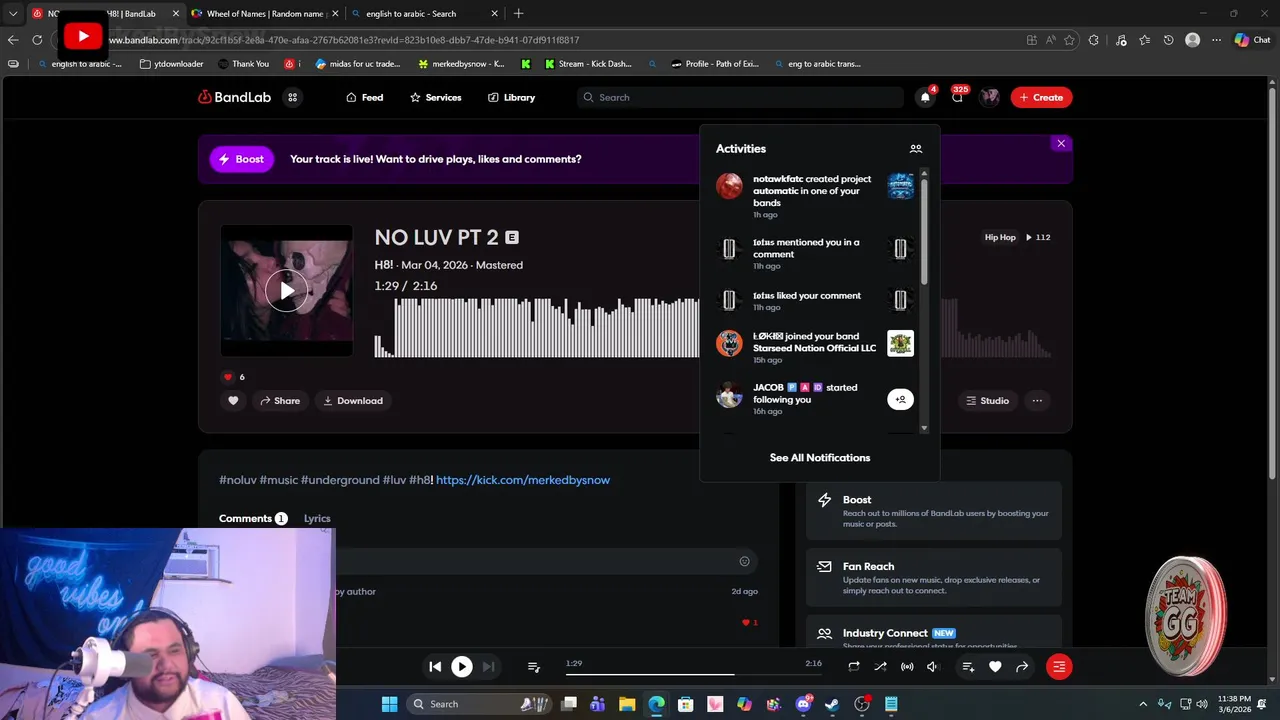Open the BandLab home logo
Viewport: 1280px width, 720px height.
[234, 97]
